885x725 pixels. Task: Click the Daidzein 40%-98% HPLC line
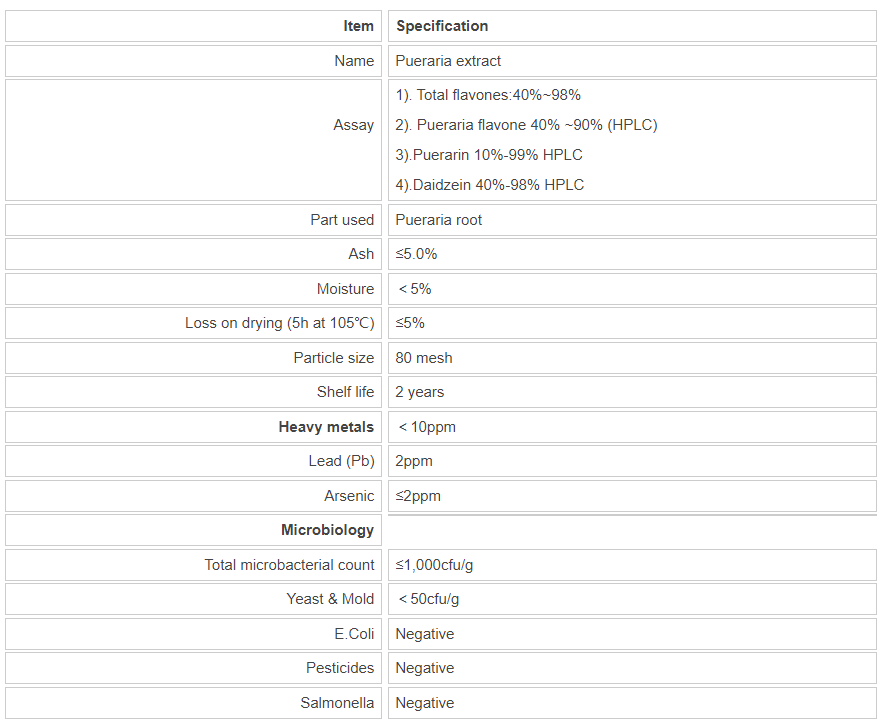[489, 185]
